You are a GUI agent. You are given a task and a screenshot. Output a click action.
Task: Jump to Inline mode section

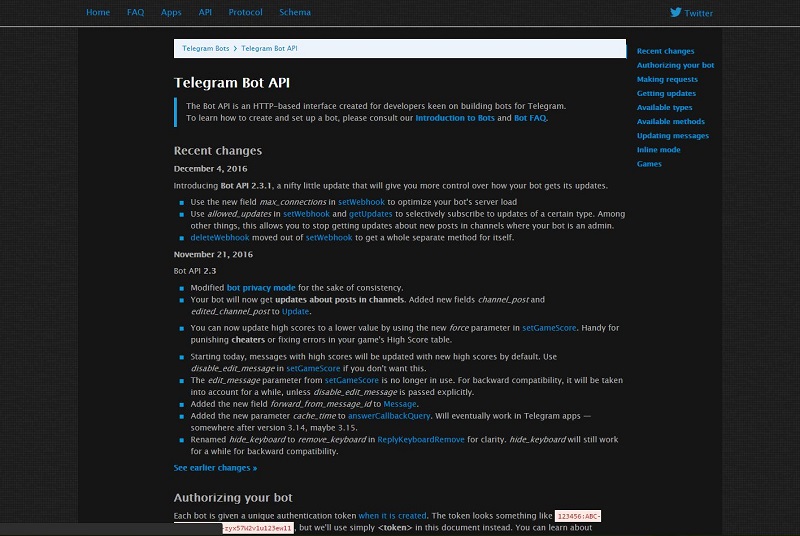pos(658,150)
